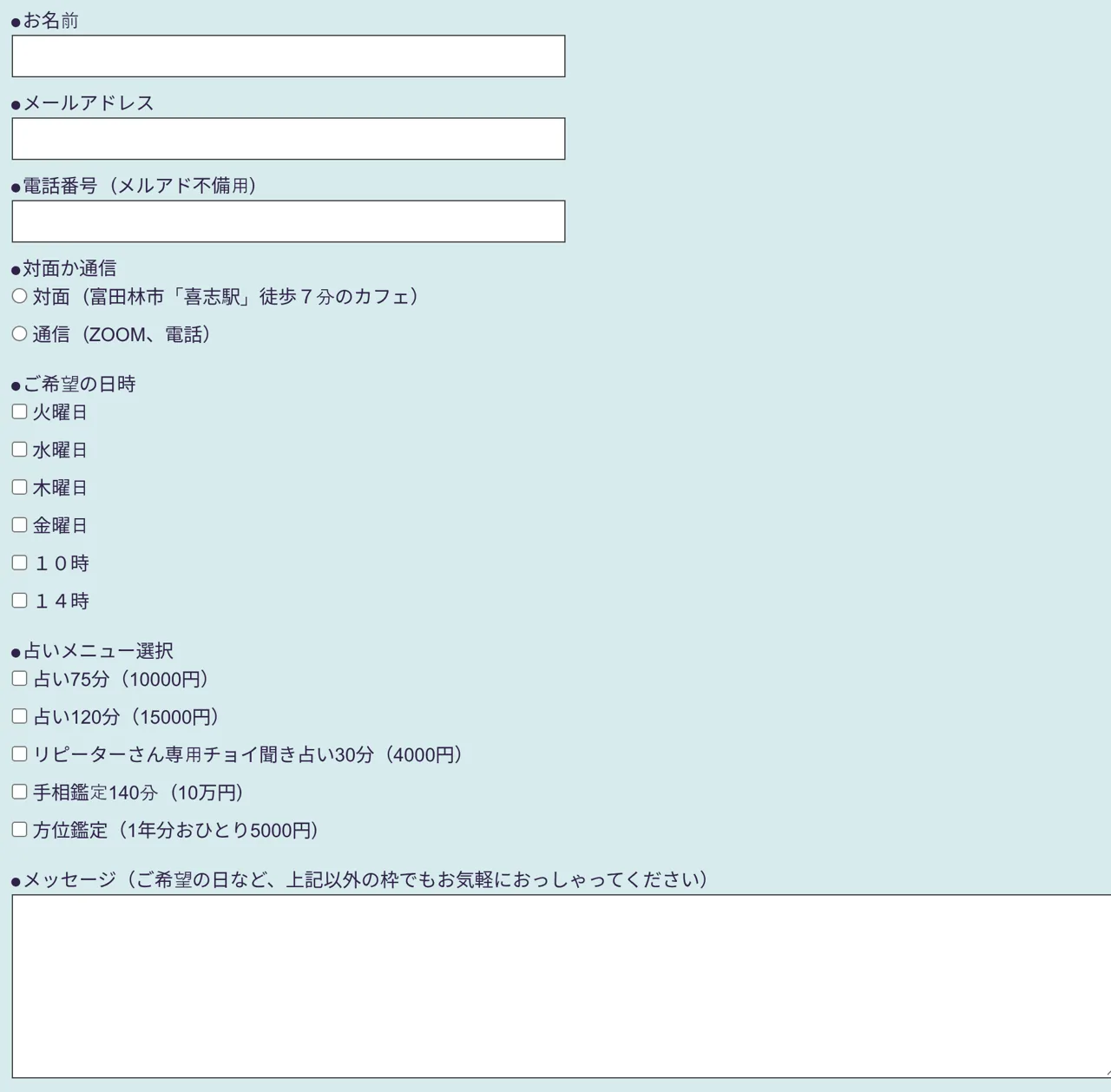Focus the メールアドレス email input field
This screenshot has width=1111, height=1092.
point(288,139)
